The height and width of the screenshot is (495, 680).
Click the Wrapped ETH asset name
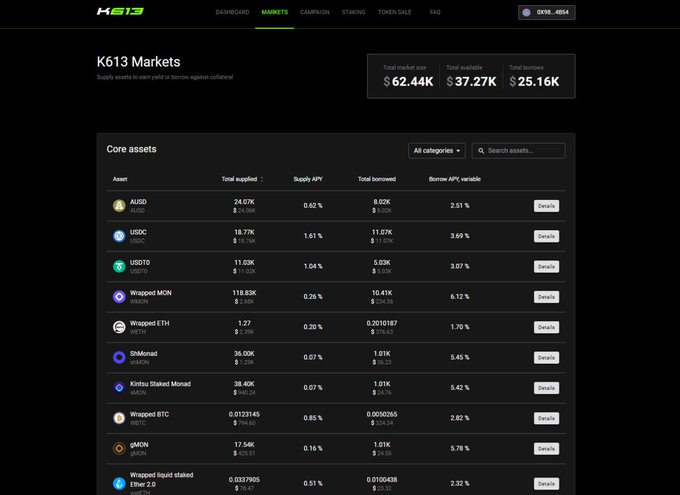tap(150, 323)
